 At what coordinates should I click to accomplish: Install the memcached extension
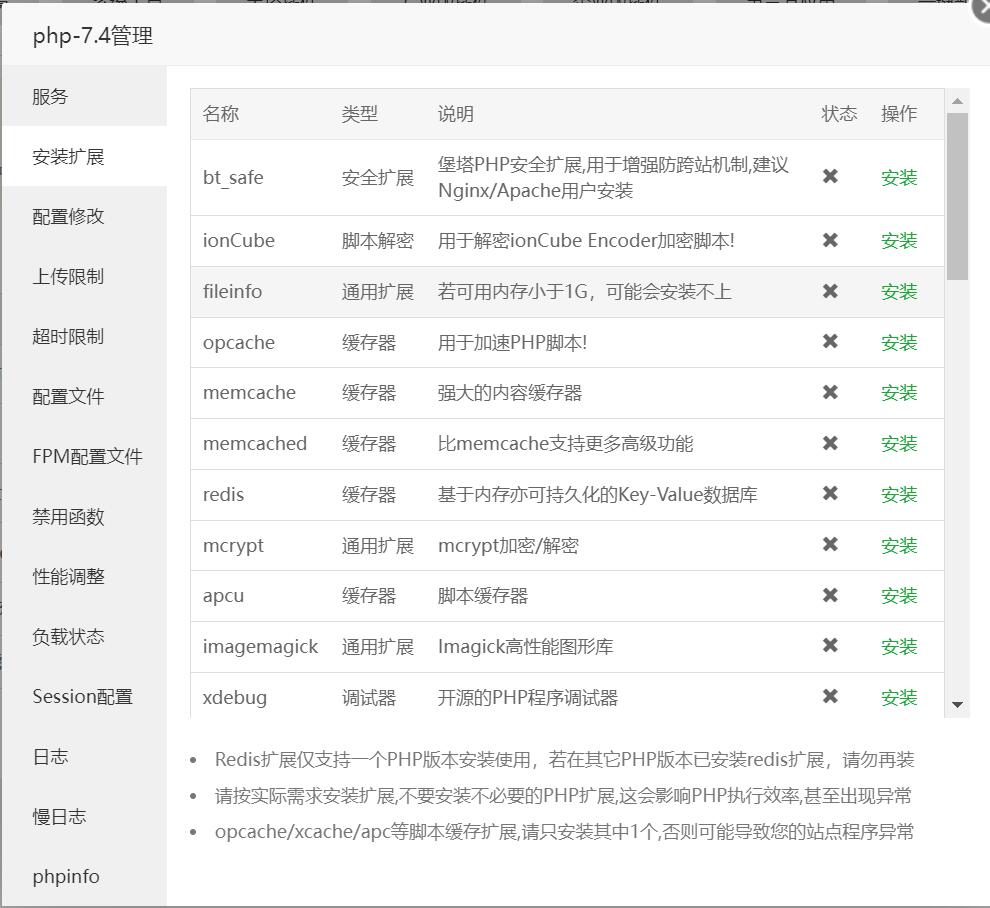click(x=899, y=444)
